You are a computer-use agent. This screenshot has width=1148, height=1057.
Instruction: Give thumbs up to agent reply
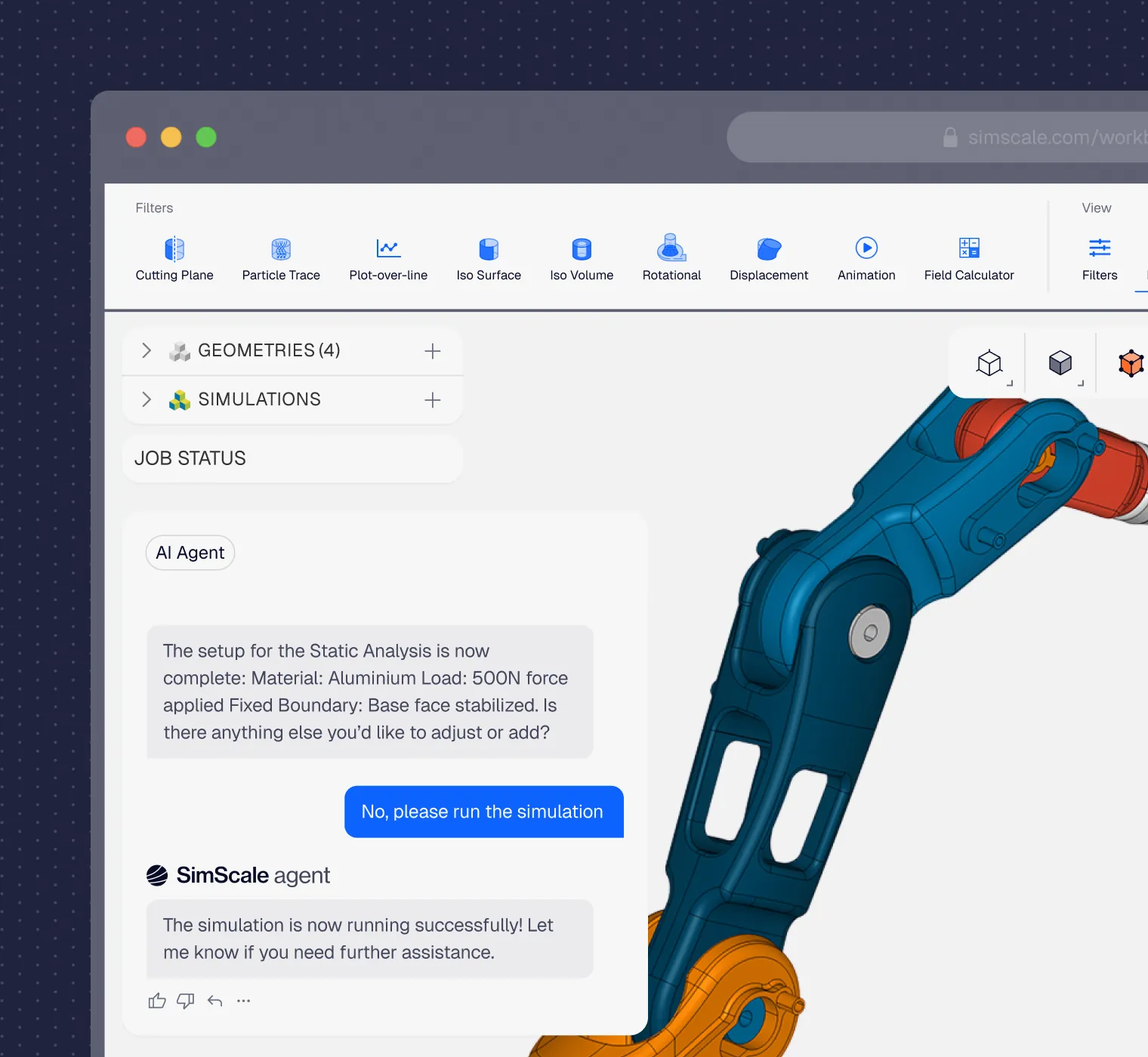(157, 1001)
